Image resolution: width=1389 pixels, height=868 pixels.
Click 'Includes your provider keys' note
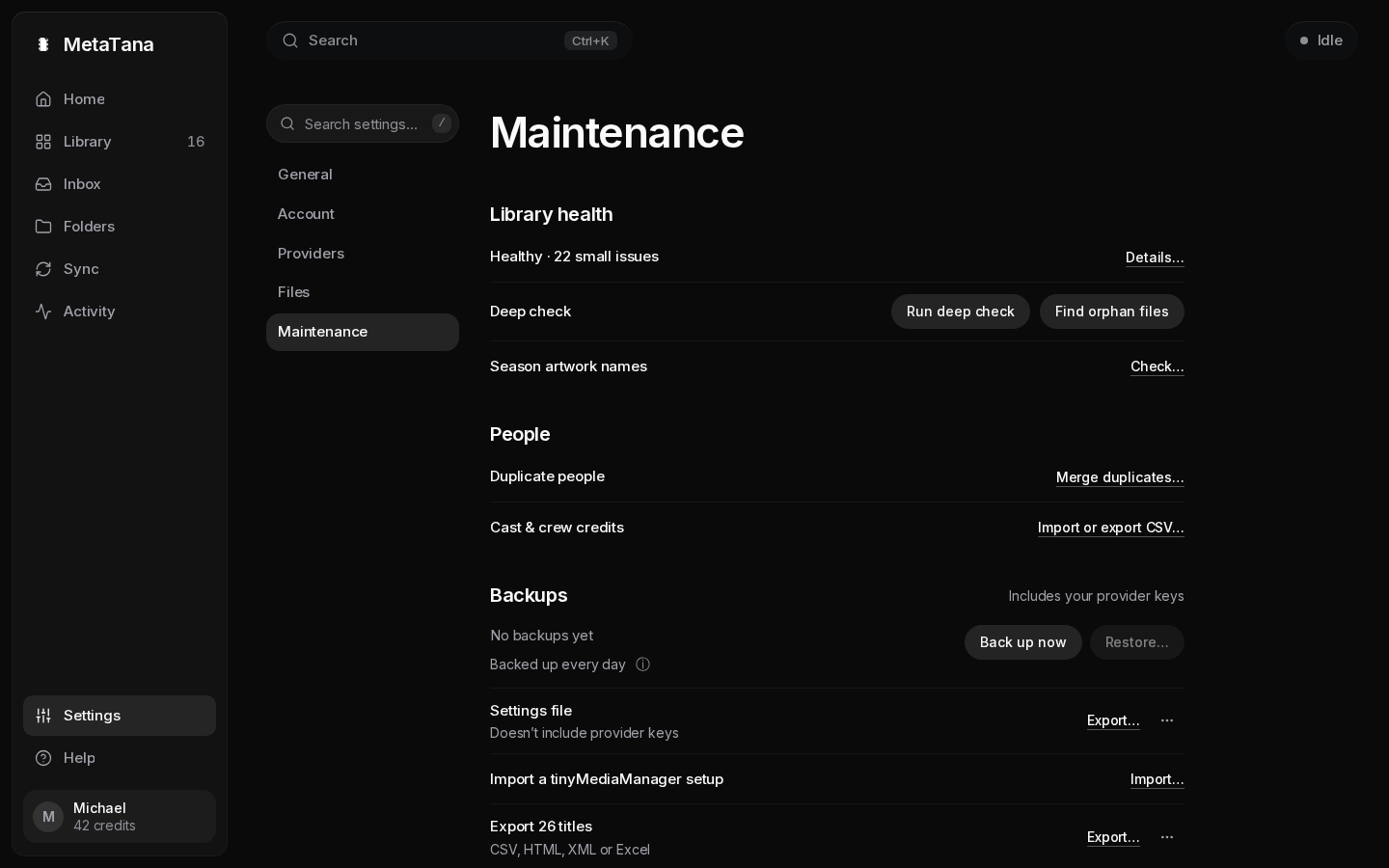[1096, 596]
